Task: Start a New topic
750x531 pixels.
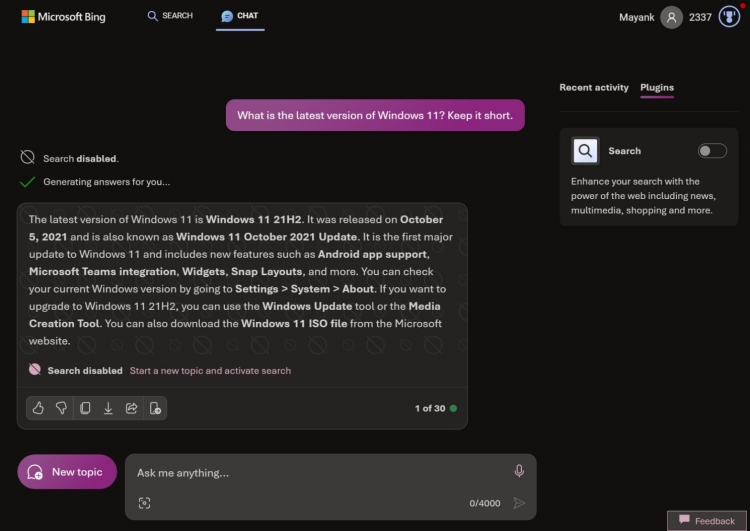Action: click(67, 472)
